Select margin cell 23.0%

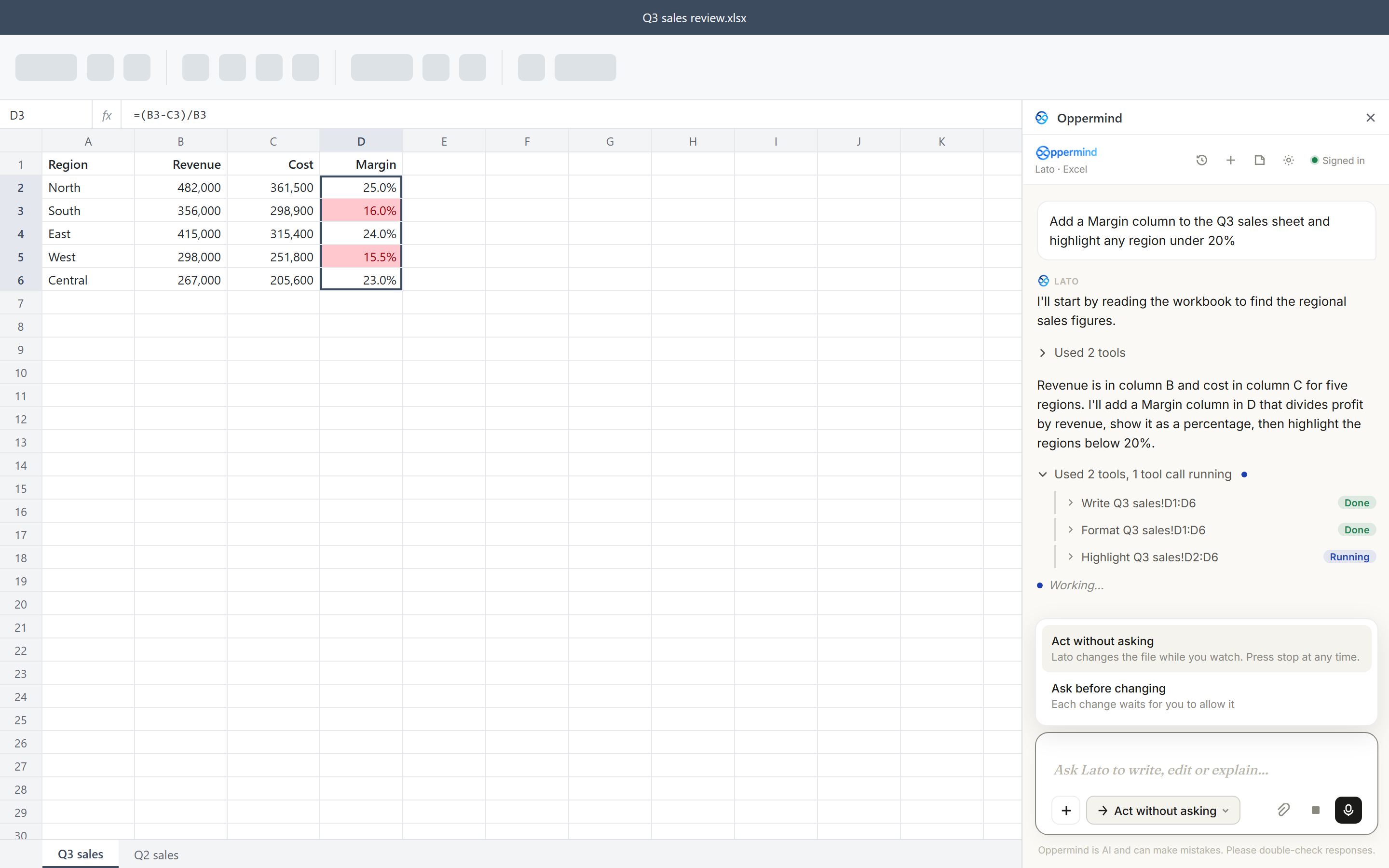click(361, 280)
